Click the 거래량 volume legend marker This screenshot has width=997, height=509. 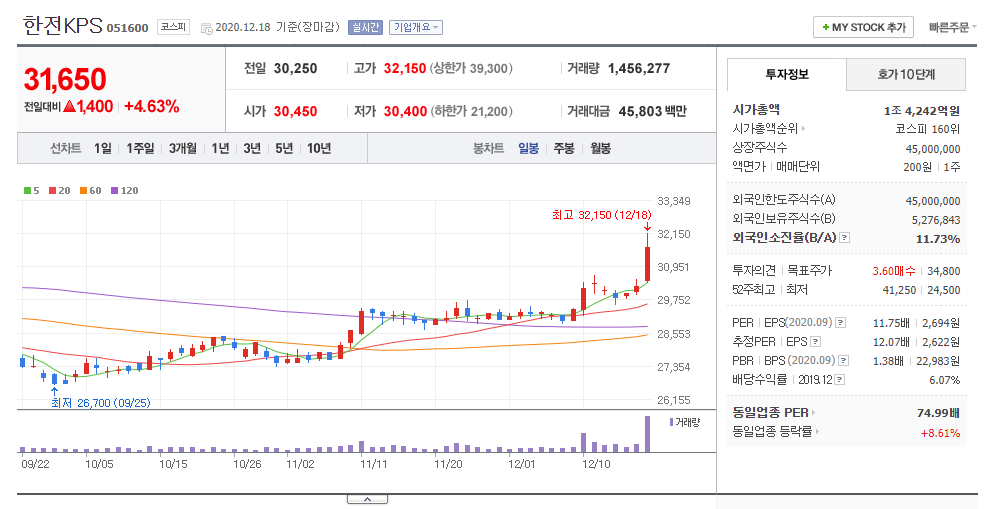click(x=671, y=422)
